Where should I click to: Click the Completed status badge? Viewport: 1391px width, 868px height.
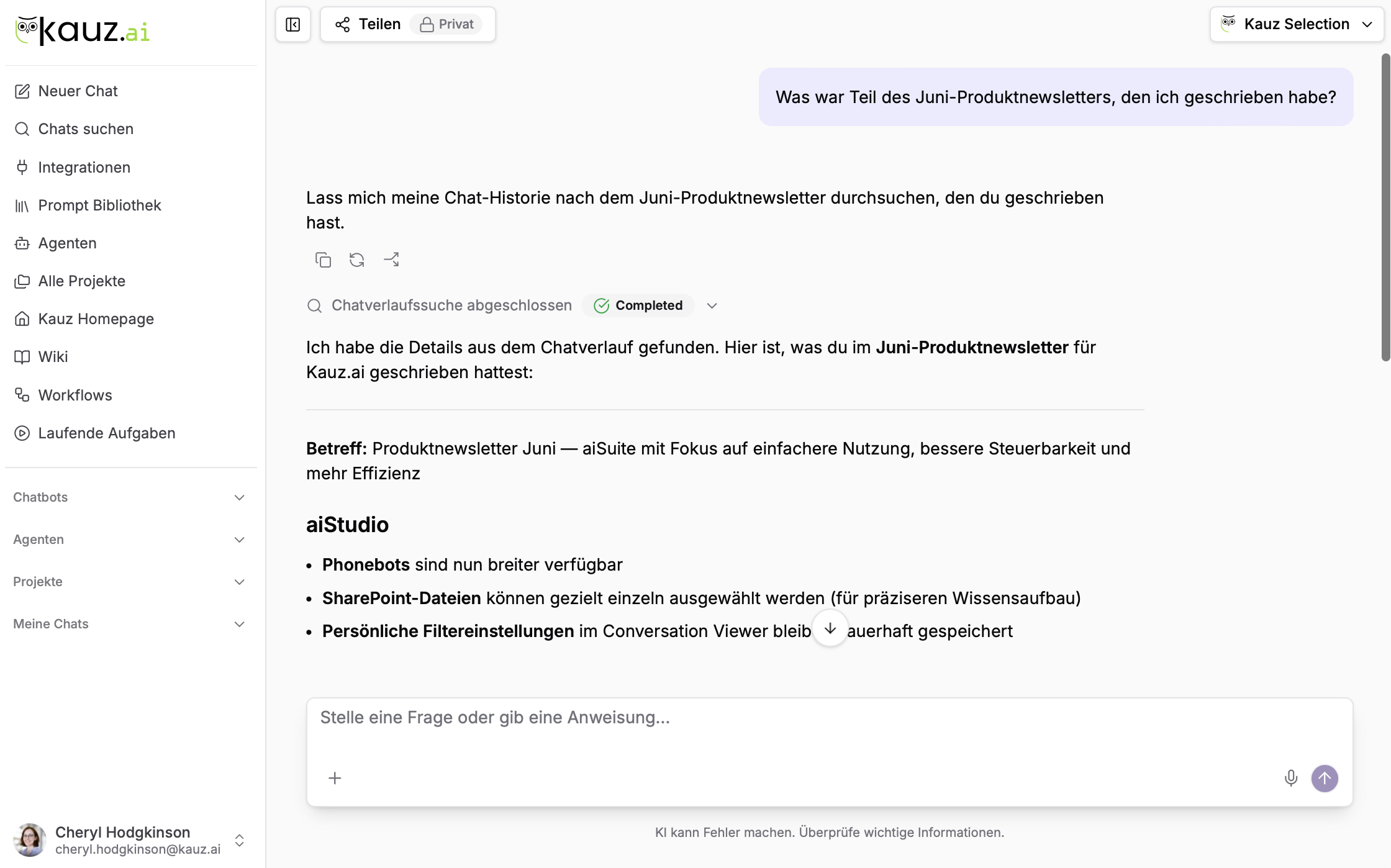coord(638,305)
